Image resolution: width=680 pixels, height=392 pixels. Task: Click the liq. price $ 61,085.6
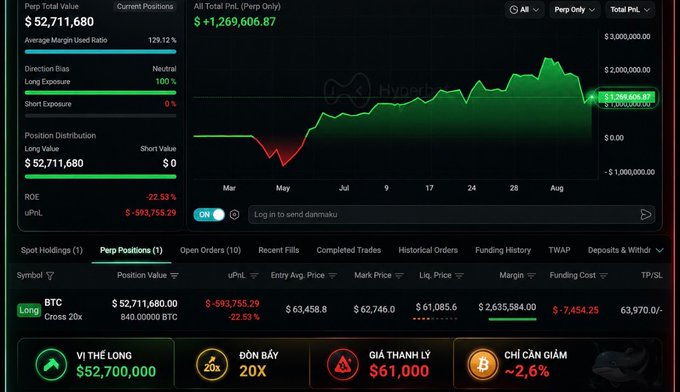[436, 307]
